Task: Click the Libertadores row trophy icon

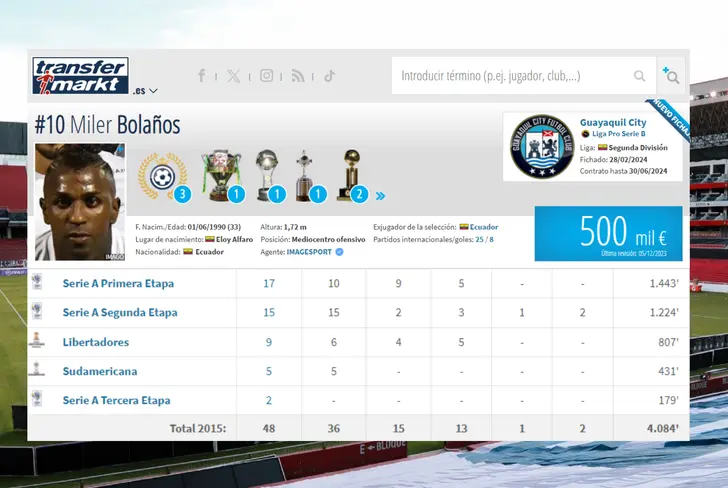Action: (x=37, y=340)
